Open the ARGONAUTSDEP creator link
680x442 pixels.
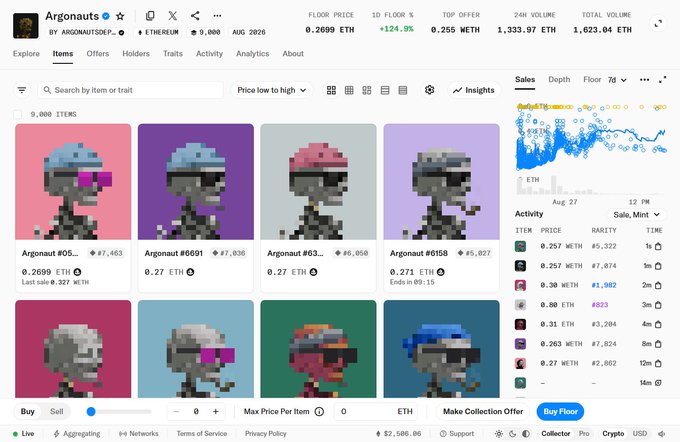pos(86,33)
